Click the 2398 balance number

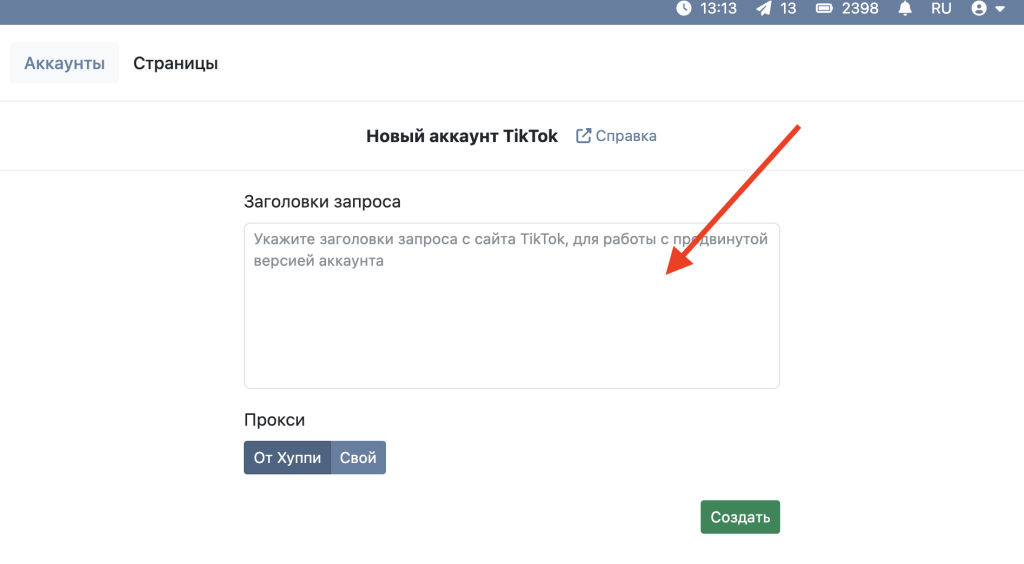tap(860, 8)
